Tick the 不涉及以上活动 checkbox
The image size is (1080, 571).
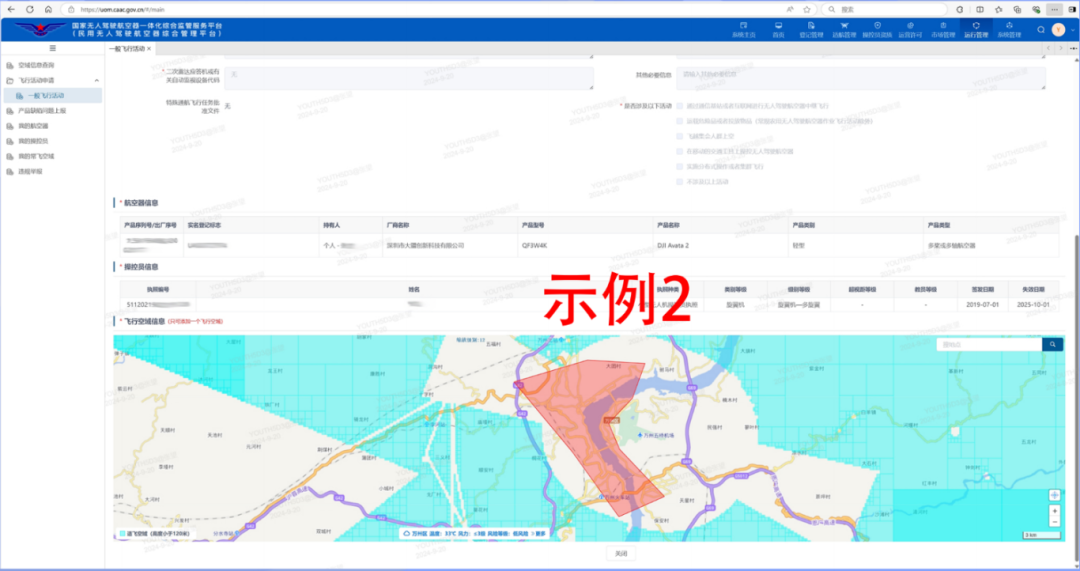[x=680, y=181]
